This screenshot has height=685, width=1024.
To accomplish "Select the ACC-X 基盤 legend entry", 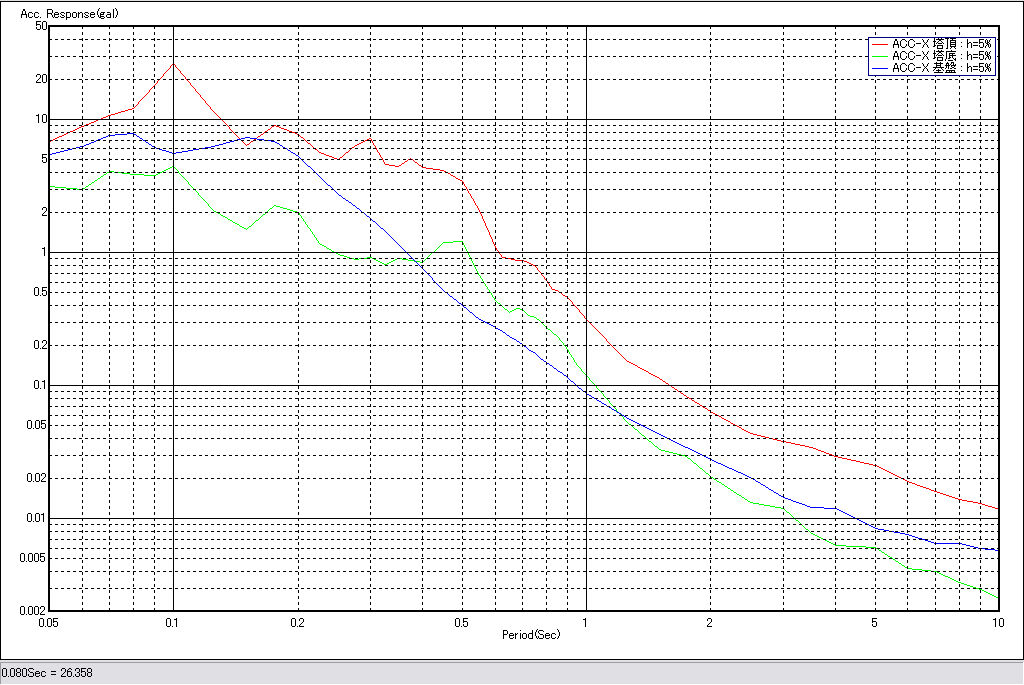I will 941,68.
